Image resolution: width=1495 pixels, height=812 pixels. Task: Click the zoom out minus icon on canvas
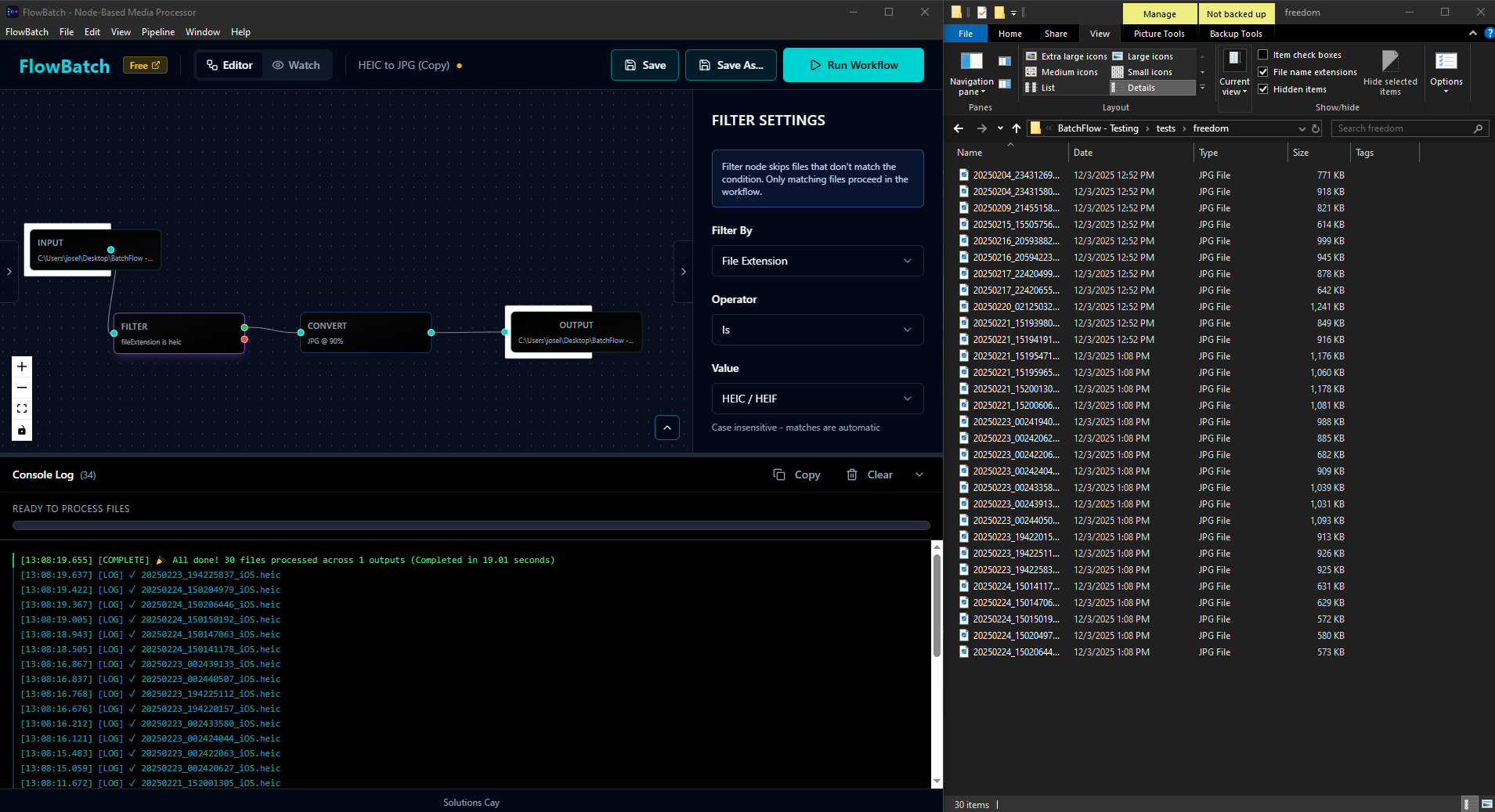coord(22,388)
